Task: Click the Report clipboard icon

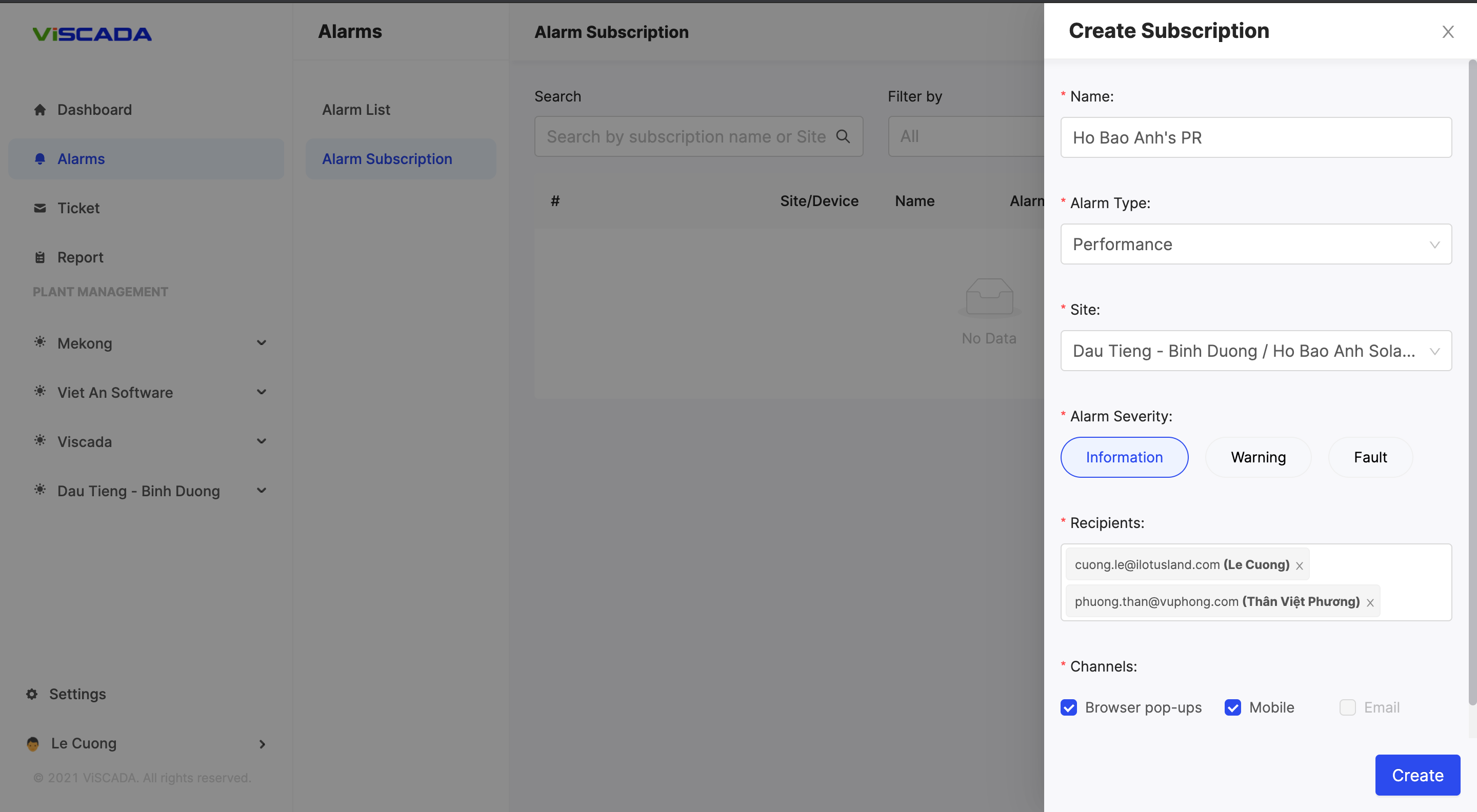Action: pyautogui.click(x=39, y=257)
